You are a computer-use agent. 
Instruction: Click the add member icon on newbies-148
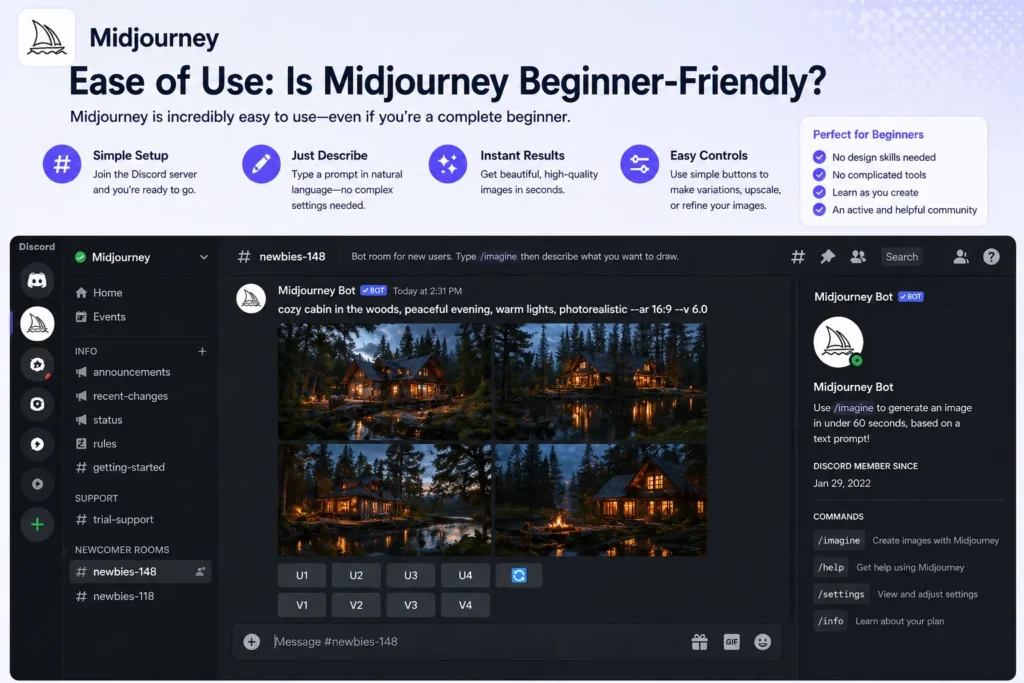click(200, 572)
